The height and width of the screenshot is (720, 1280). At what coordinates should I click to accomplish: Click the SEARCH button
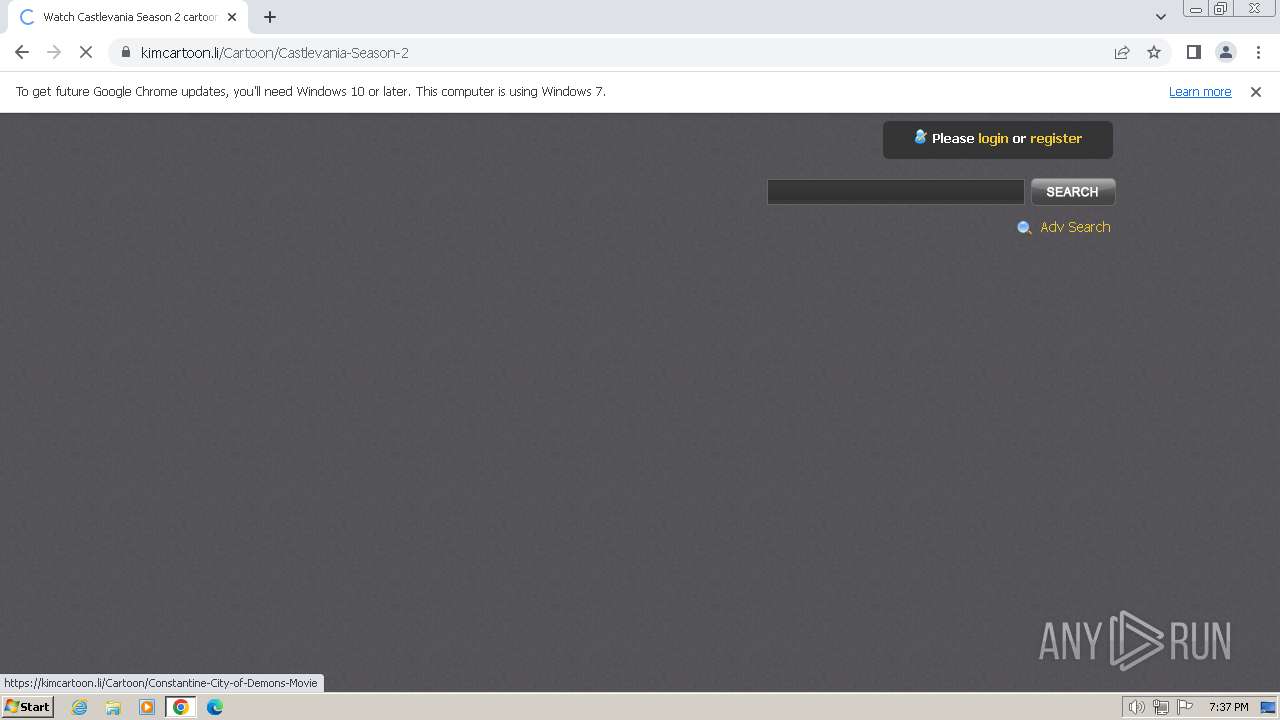(1072, 192)
